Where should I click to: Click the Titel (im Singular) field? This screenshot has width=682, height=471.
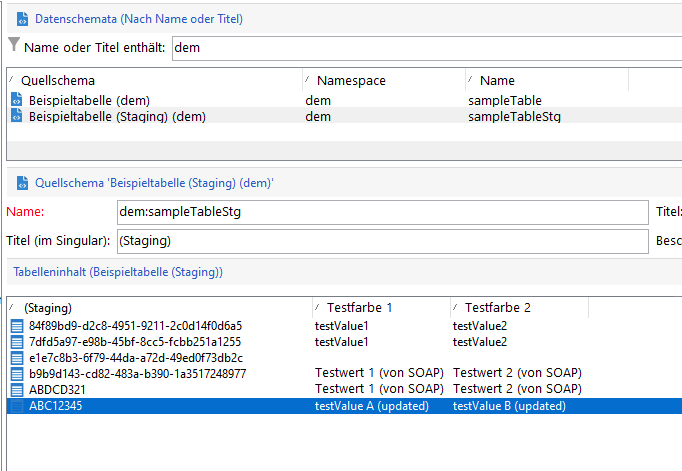382,242
